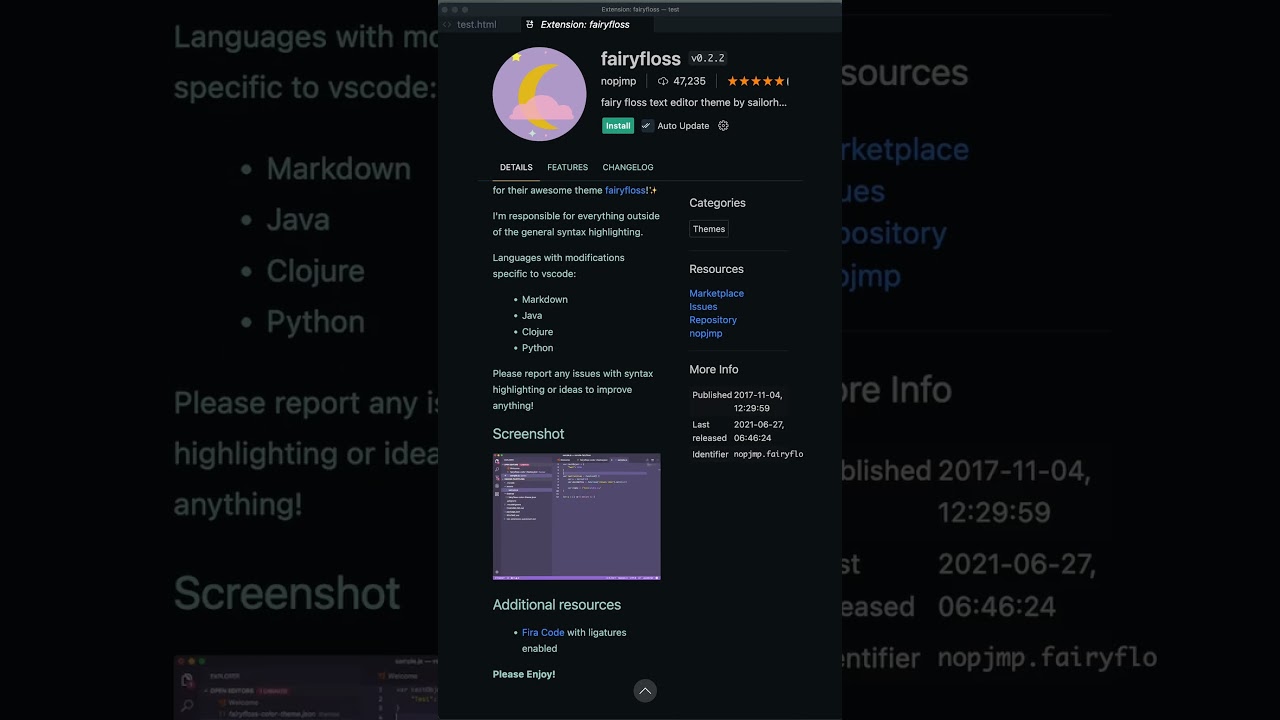This screenshot has width=1280, height=720.
Task: Open the Issues resource link
Action: pos(703,307)
